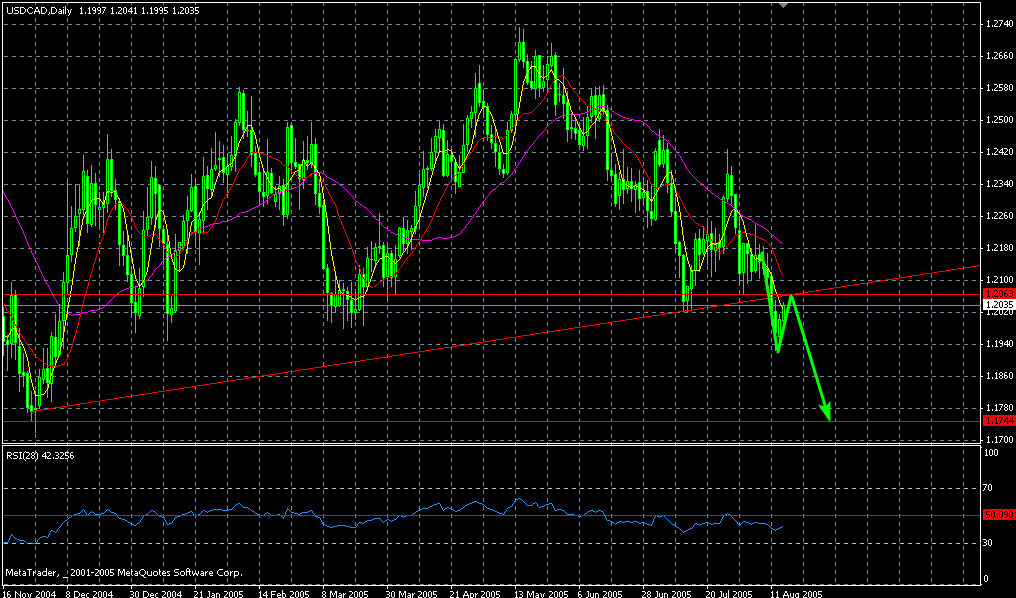Click the red 1.2063 price level tag
Image resolution: width=1016 pixels, height=598 pixels.
[999, 294]
